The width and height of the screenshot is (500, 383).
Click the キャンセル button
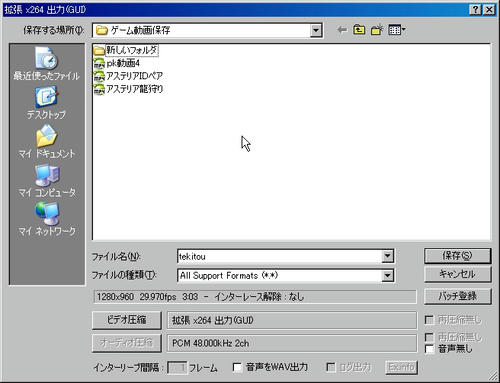[x=457, y=274]
